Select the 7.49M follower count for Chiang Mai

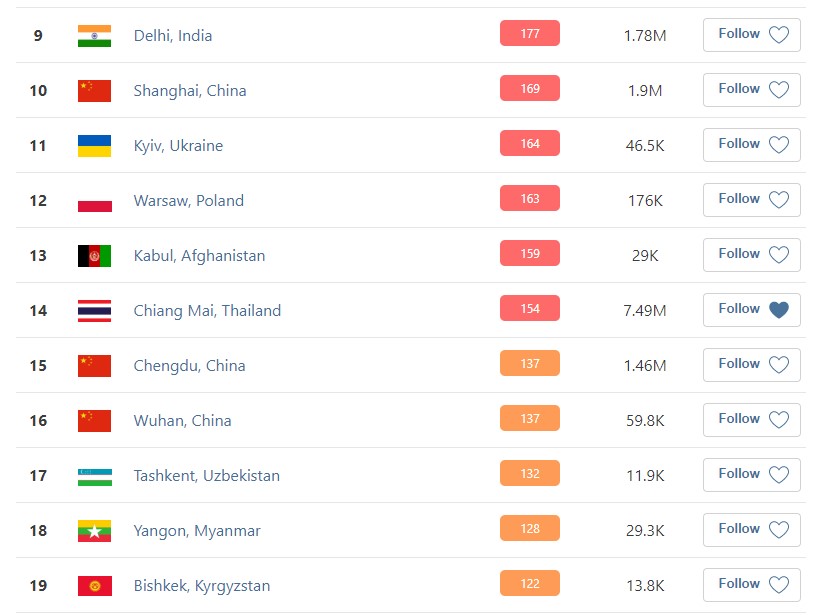[645, 311]
